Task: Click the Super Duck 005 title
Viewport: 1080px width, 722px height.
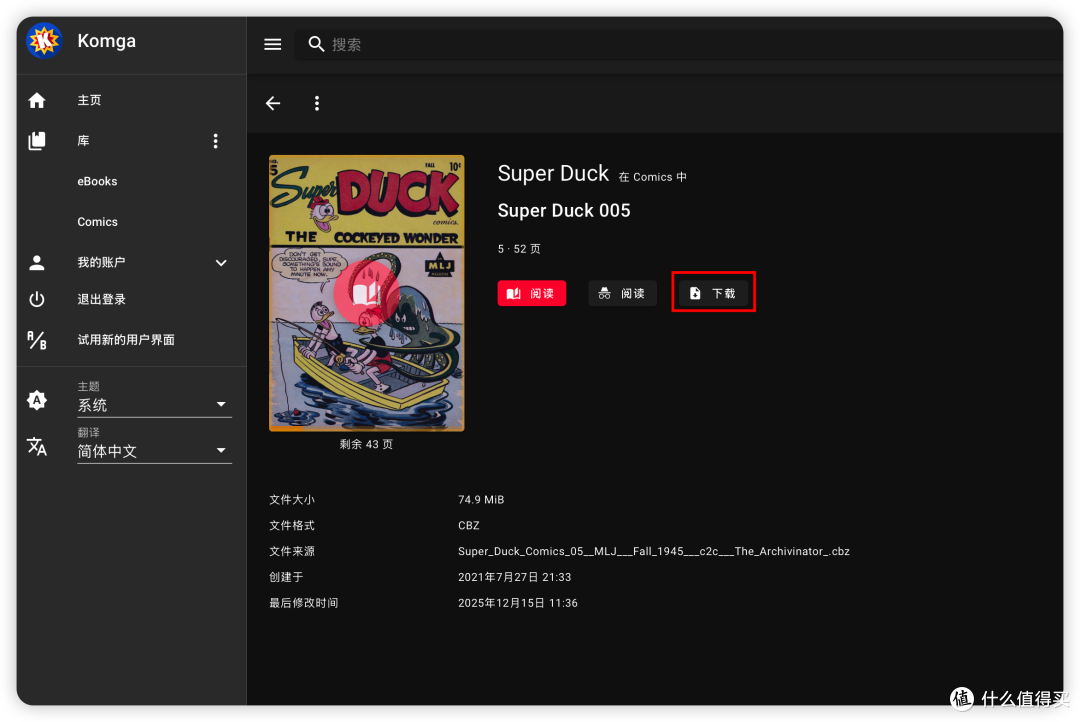Action: pos(564,210)
